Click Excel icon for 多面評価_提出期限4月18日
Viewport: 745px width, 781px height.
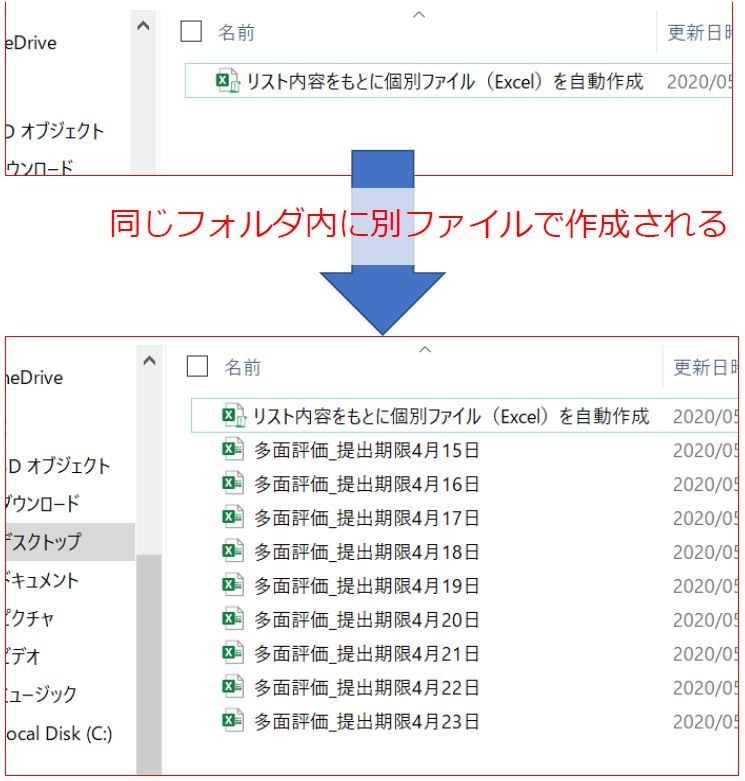233,551
